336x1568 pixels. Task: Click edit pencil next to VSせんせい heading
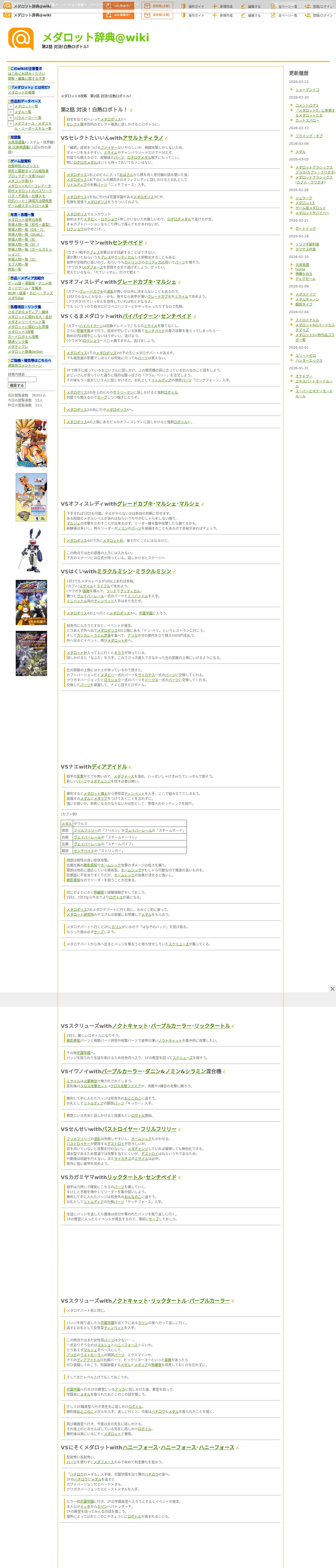coord(180,1129)
